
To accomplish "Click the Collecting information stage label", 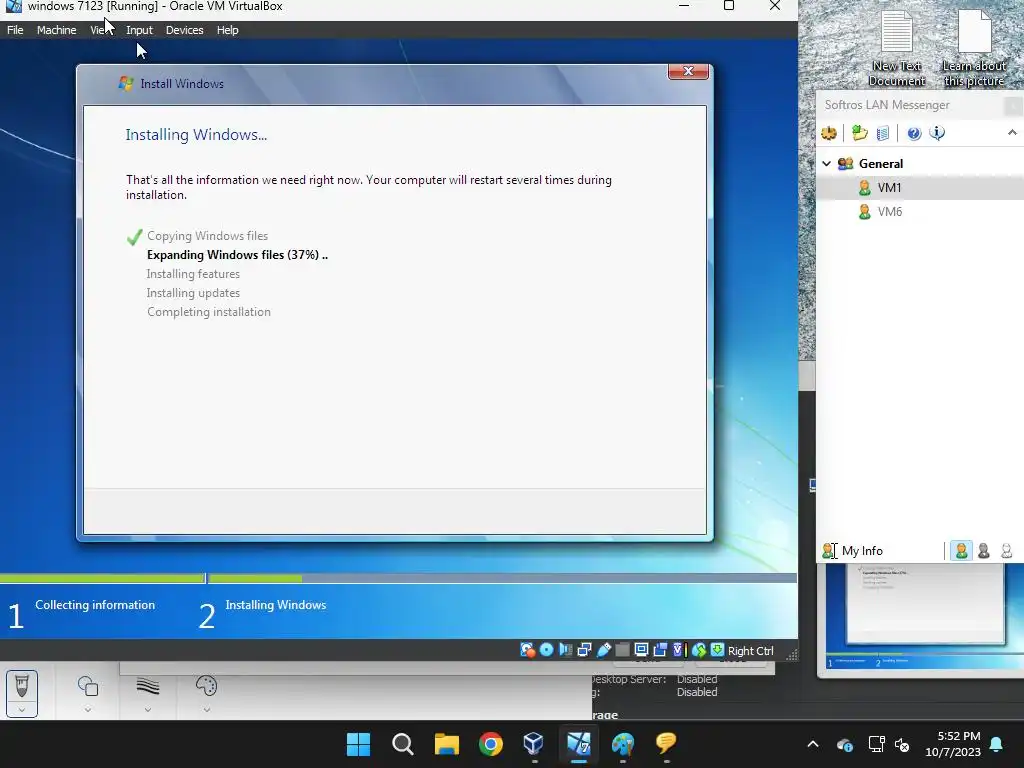I will (95, 605).
